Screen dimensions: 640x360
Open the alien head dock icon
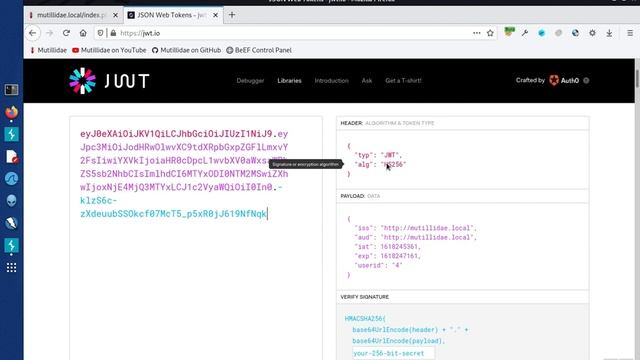(11, 200)
